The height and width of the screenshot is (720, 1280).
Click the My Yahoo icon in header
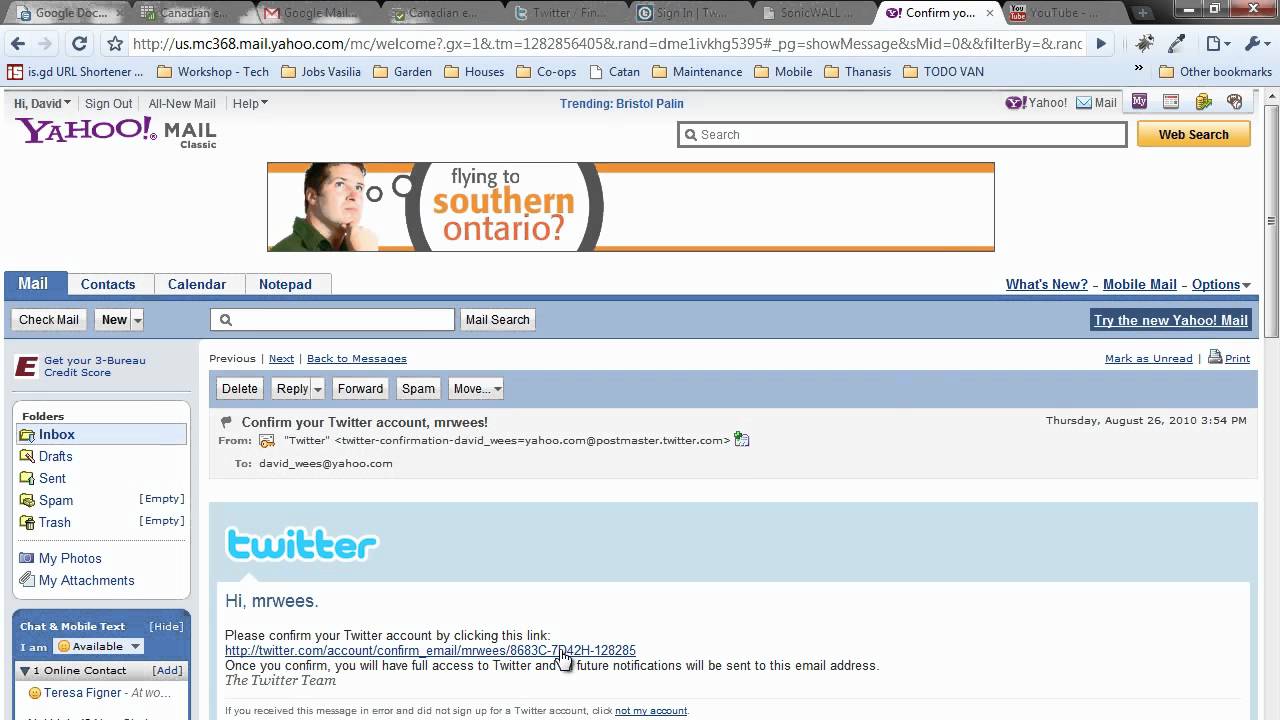(x=1140, y=102)
